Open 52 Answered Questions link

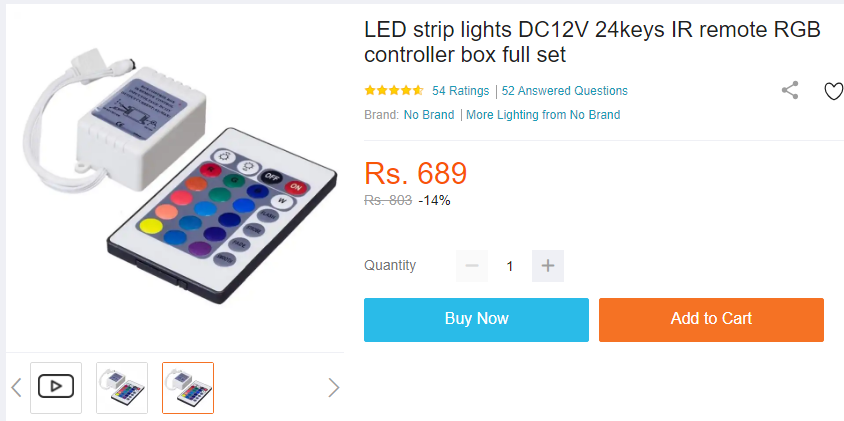coord(565,91)
